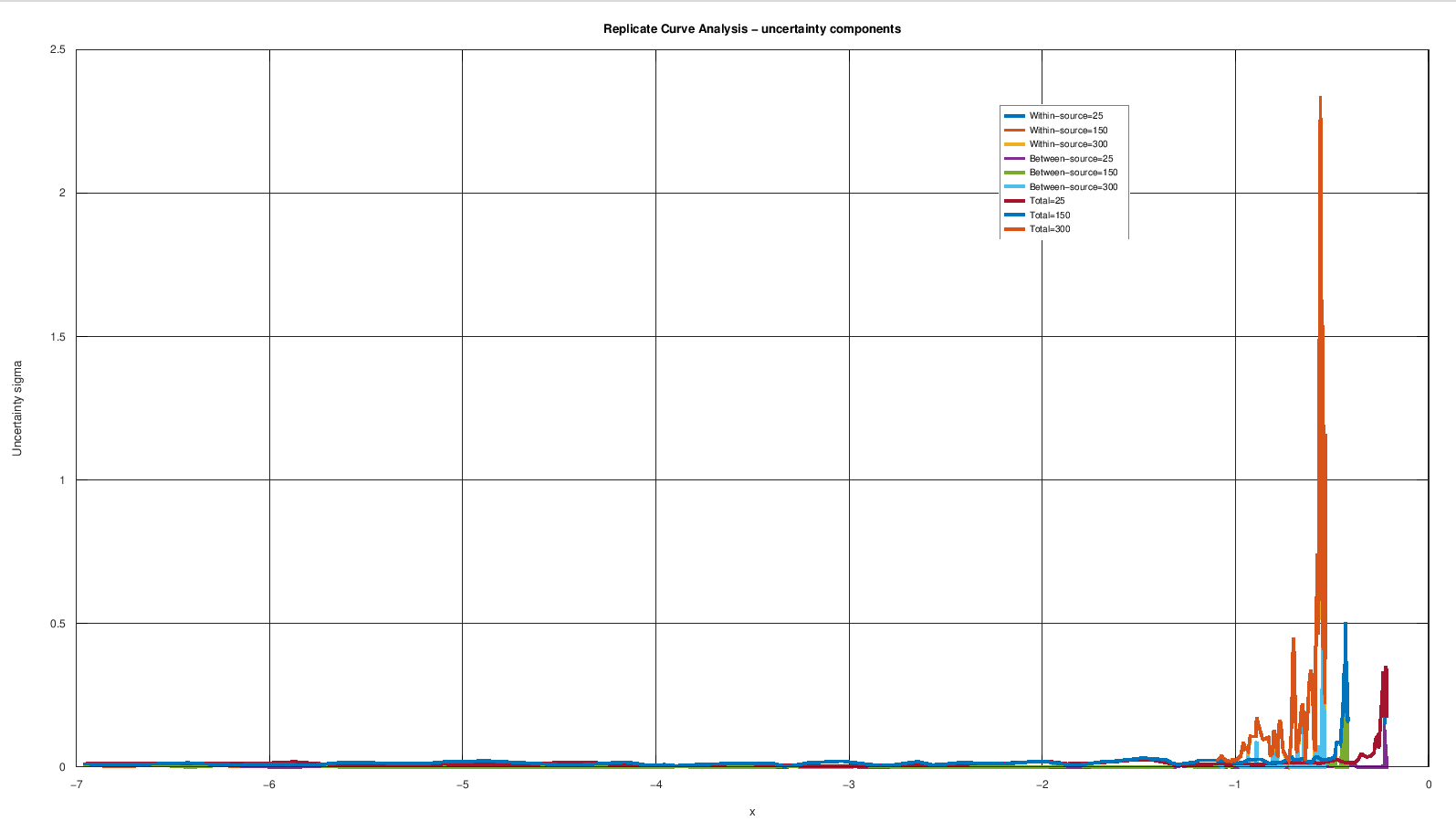
Task: Click the "Within-source=25" legend entry text
Action: (1066, 116)
